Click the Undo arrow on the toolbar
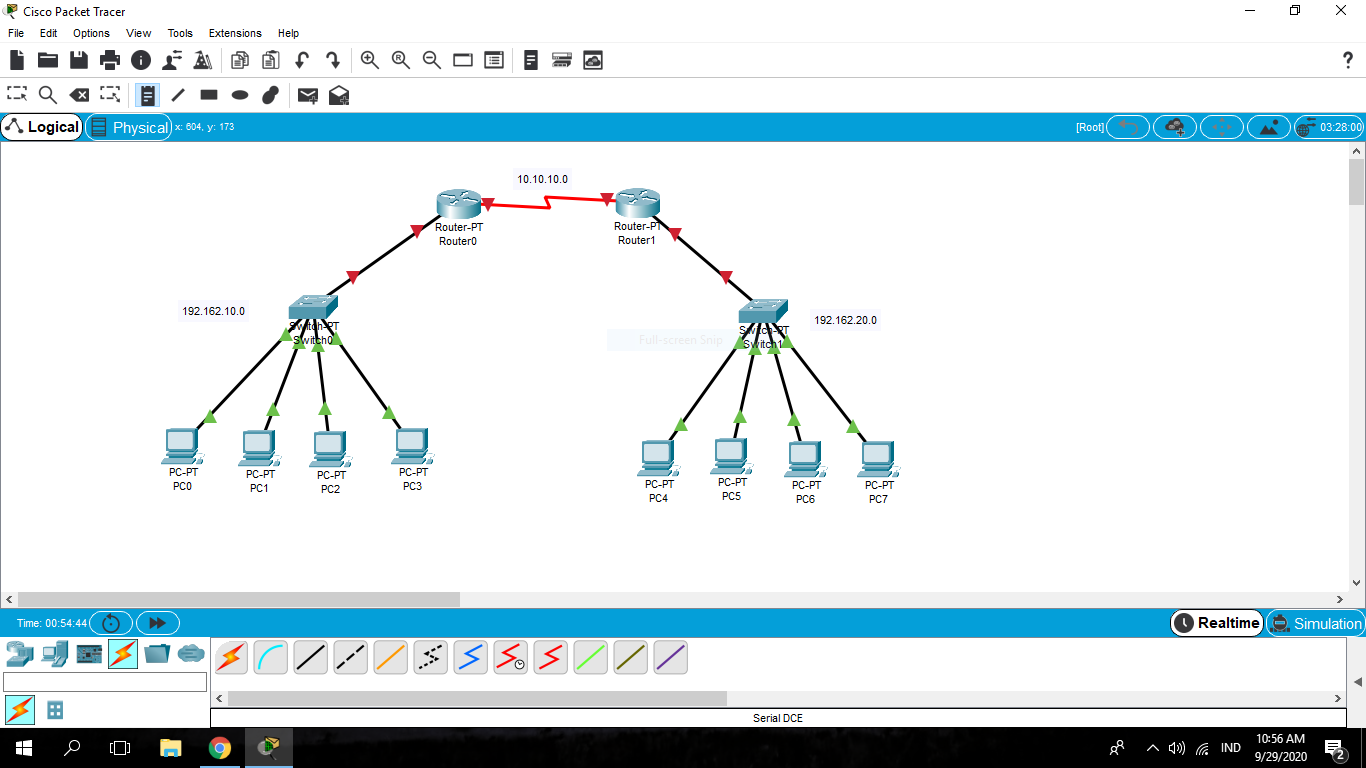Image resolution: width=1366 pixels, height=768 pixels. (x=301, y=60)
